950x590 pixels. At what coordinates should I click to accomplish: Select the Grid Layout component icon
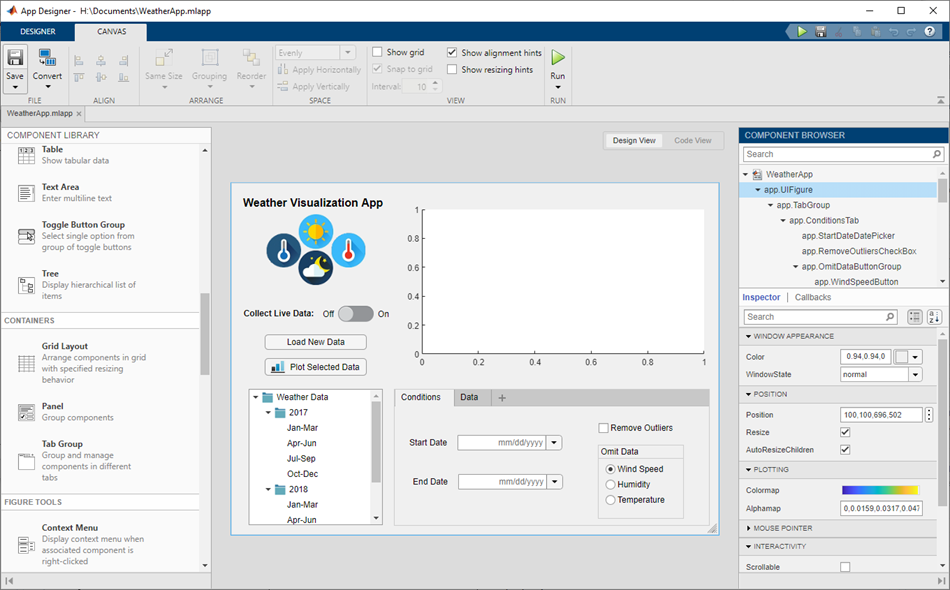click(27, 364)
